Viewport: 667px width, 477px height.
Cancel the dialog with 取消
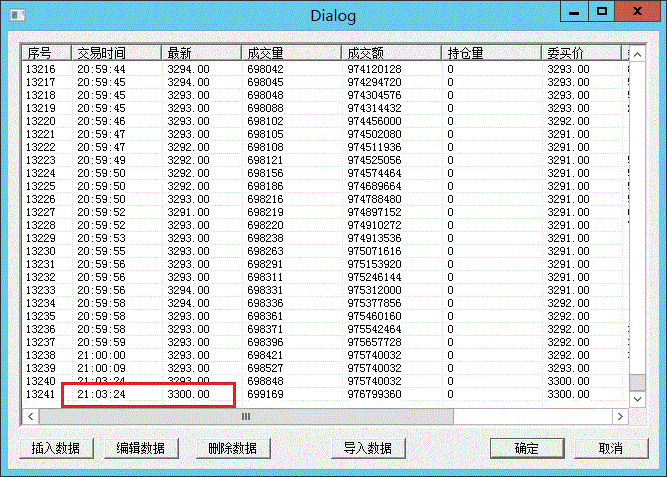[611, 448]
